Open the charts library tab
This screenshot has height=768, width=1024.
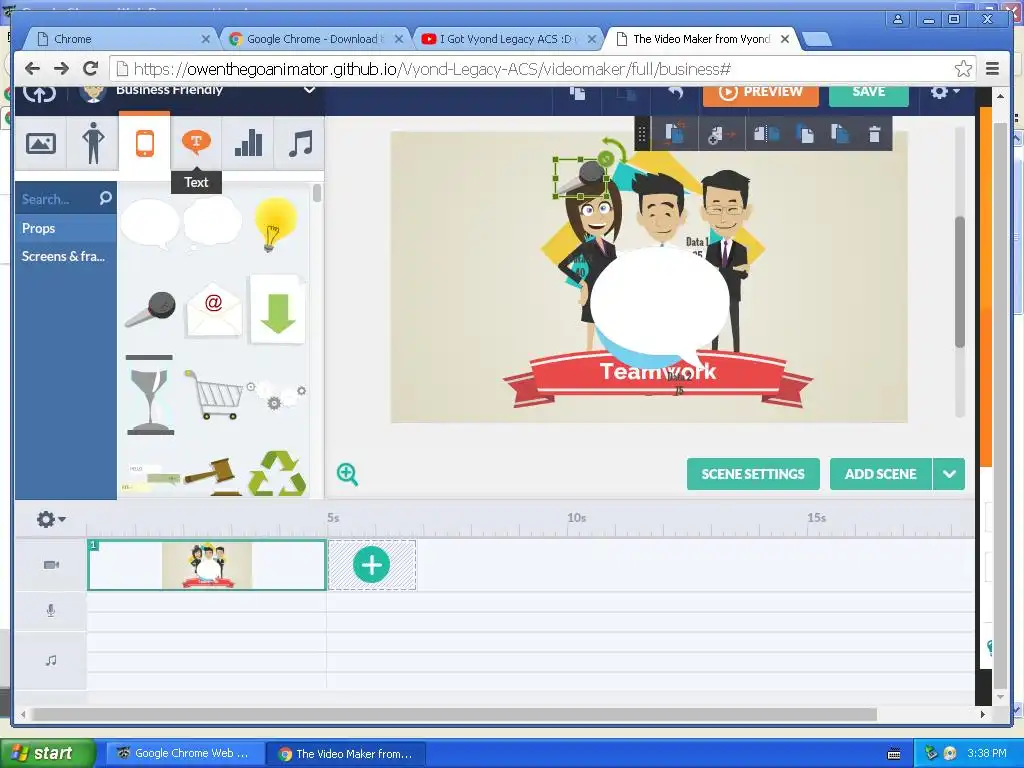(248, 143)
